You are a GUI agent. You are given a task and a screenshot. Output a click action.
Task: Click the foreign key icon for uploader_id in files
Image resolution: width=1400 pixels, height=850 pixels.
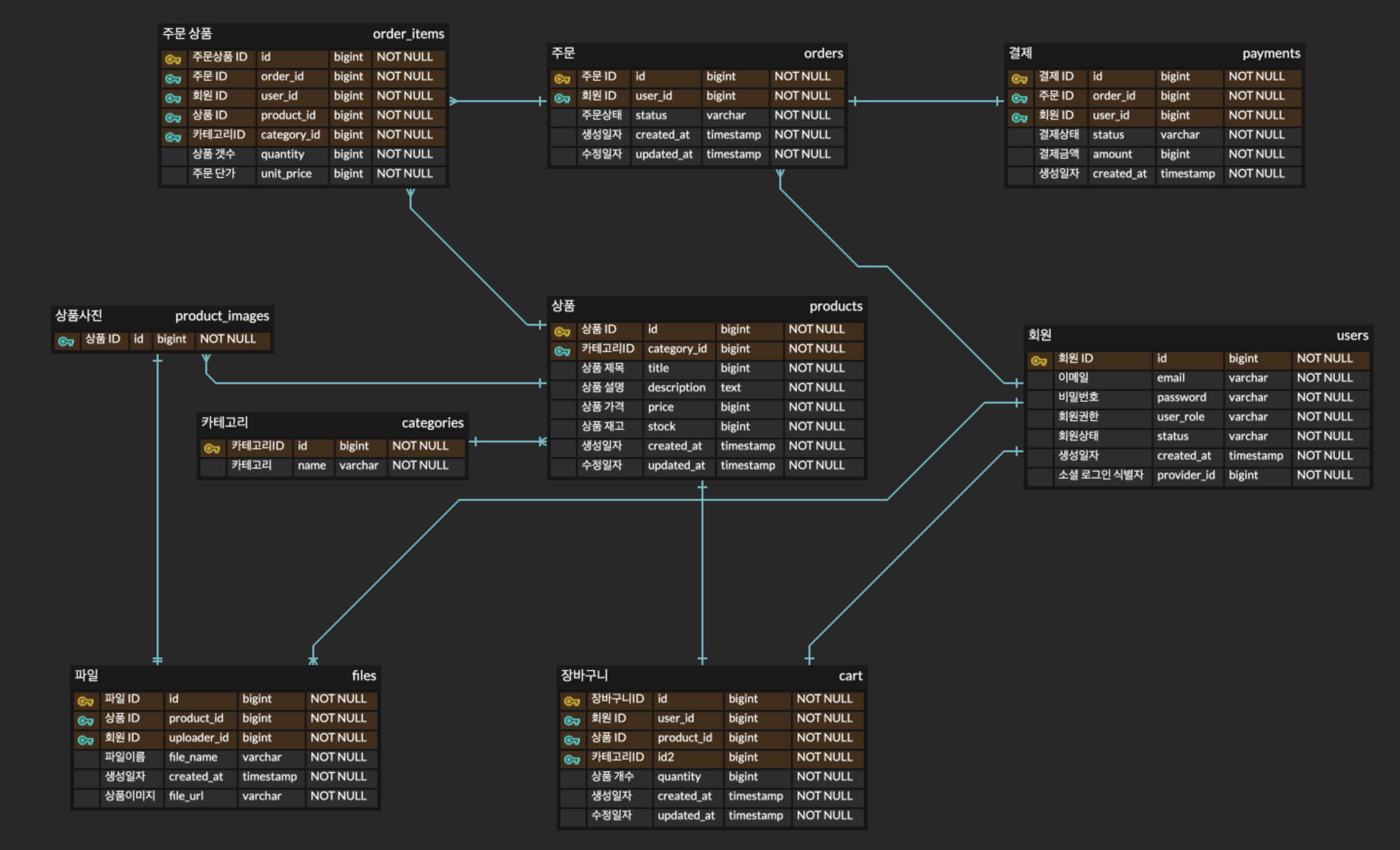85,740
